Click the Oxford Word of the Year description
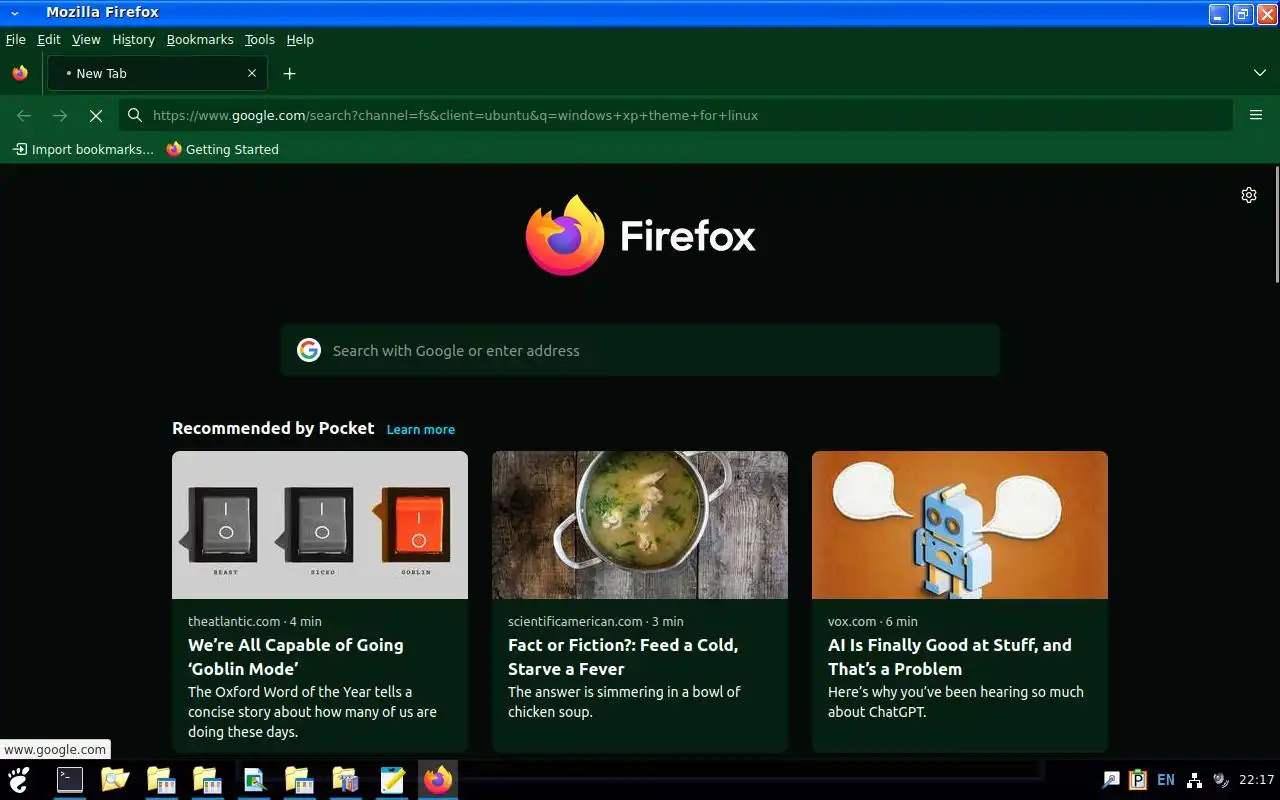1280x800 pixels. [312, 712]
